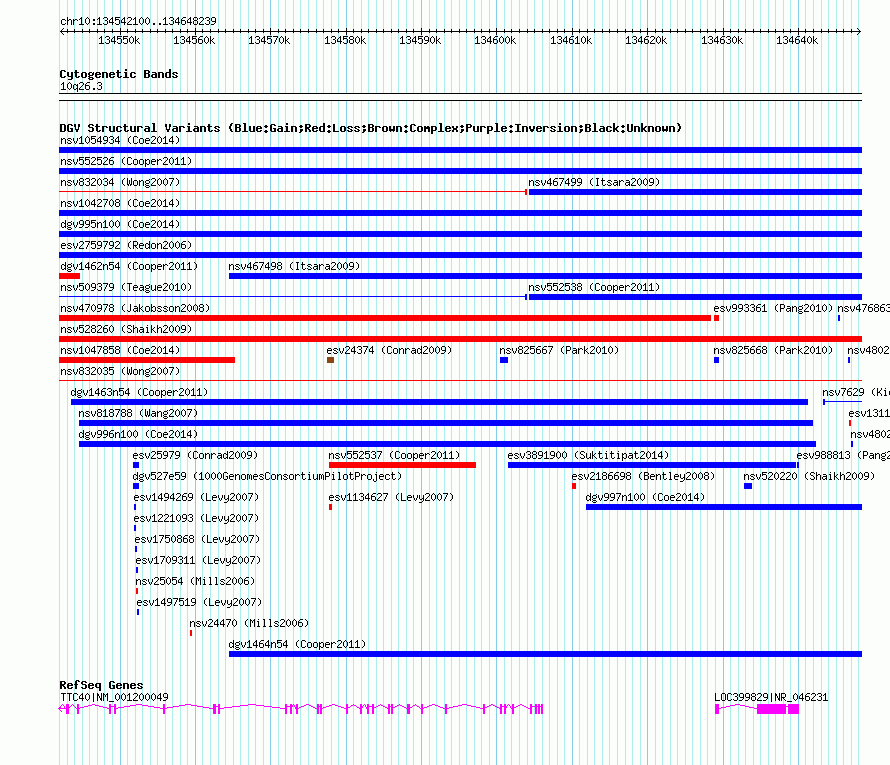
Task: Click the nsv467499 (Itsara2009) label
Action: (x=594, y=182)
